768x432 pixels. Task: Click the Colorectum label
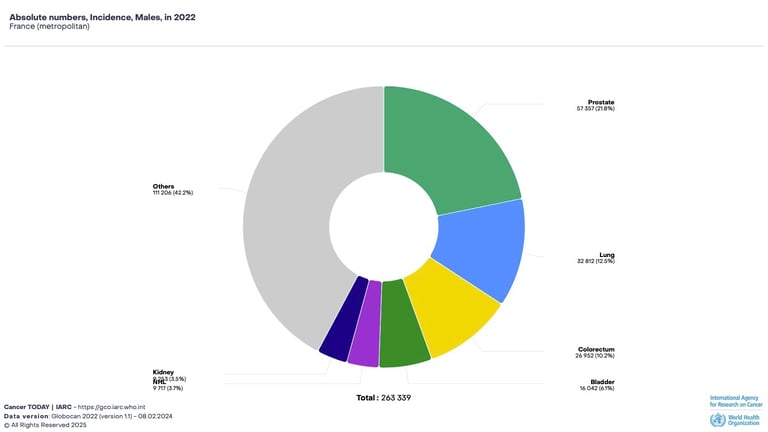pos(596,350)
